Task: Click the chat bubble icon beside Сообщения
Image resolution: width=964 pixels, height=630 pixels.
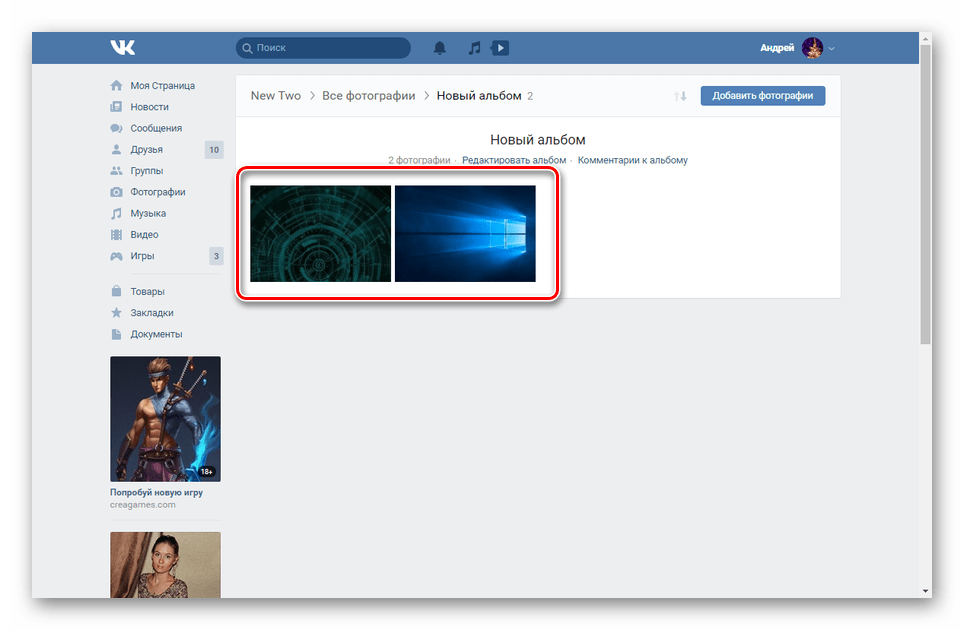Action: tap(116, 128)
